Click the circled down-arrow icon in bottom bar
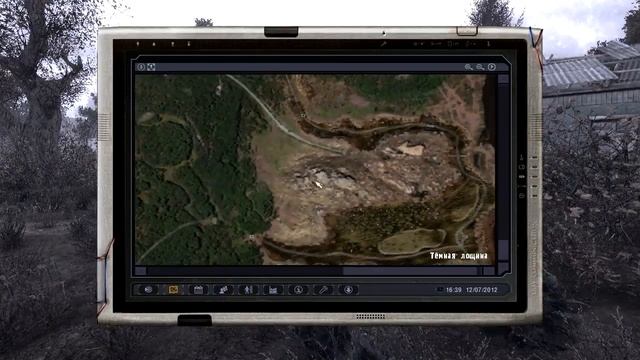The width and height of the screenshot is (640, 360). pos(348,289)
